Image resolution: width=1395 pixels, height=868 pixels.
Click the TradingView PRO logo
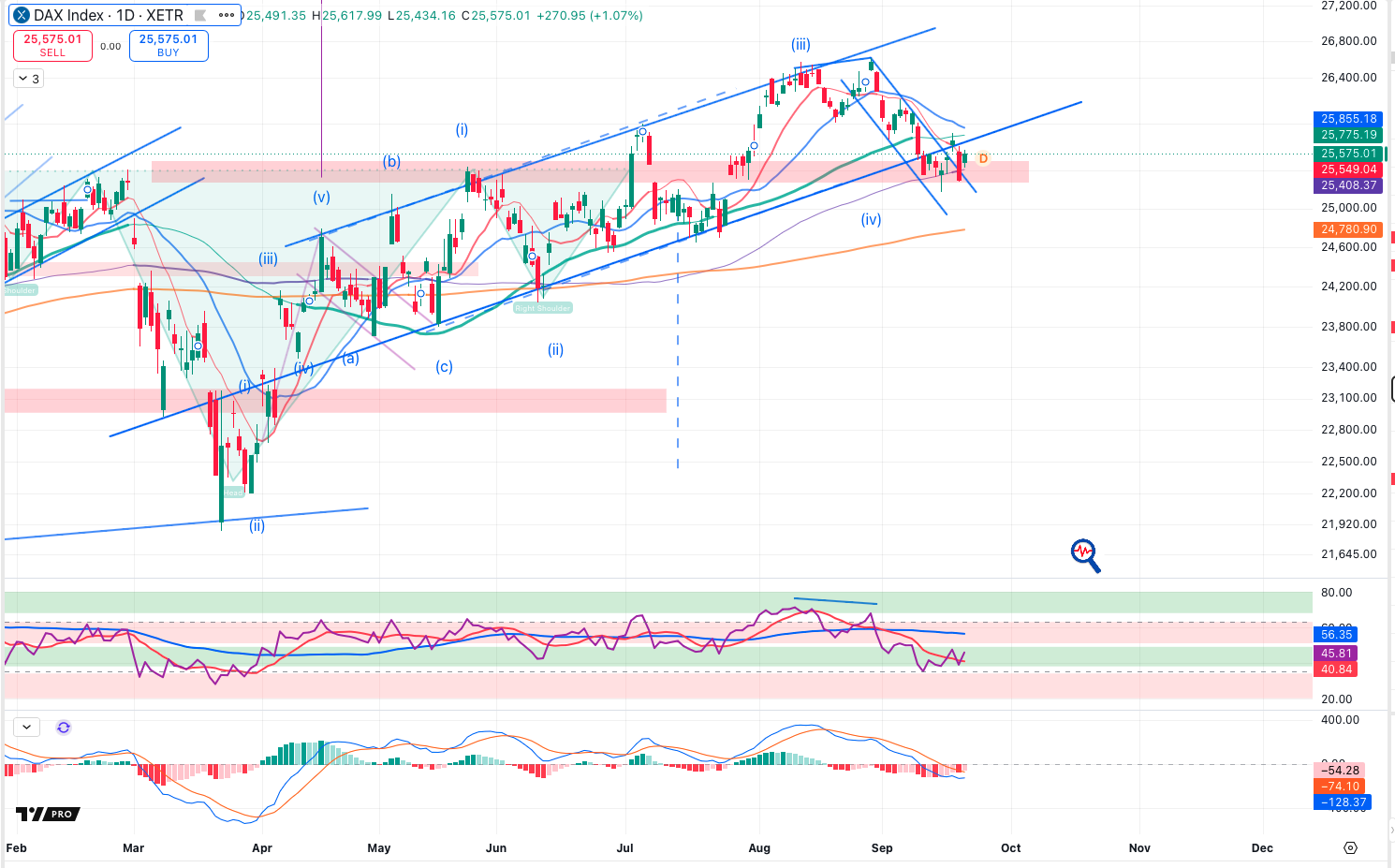coord(48,814)
